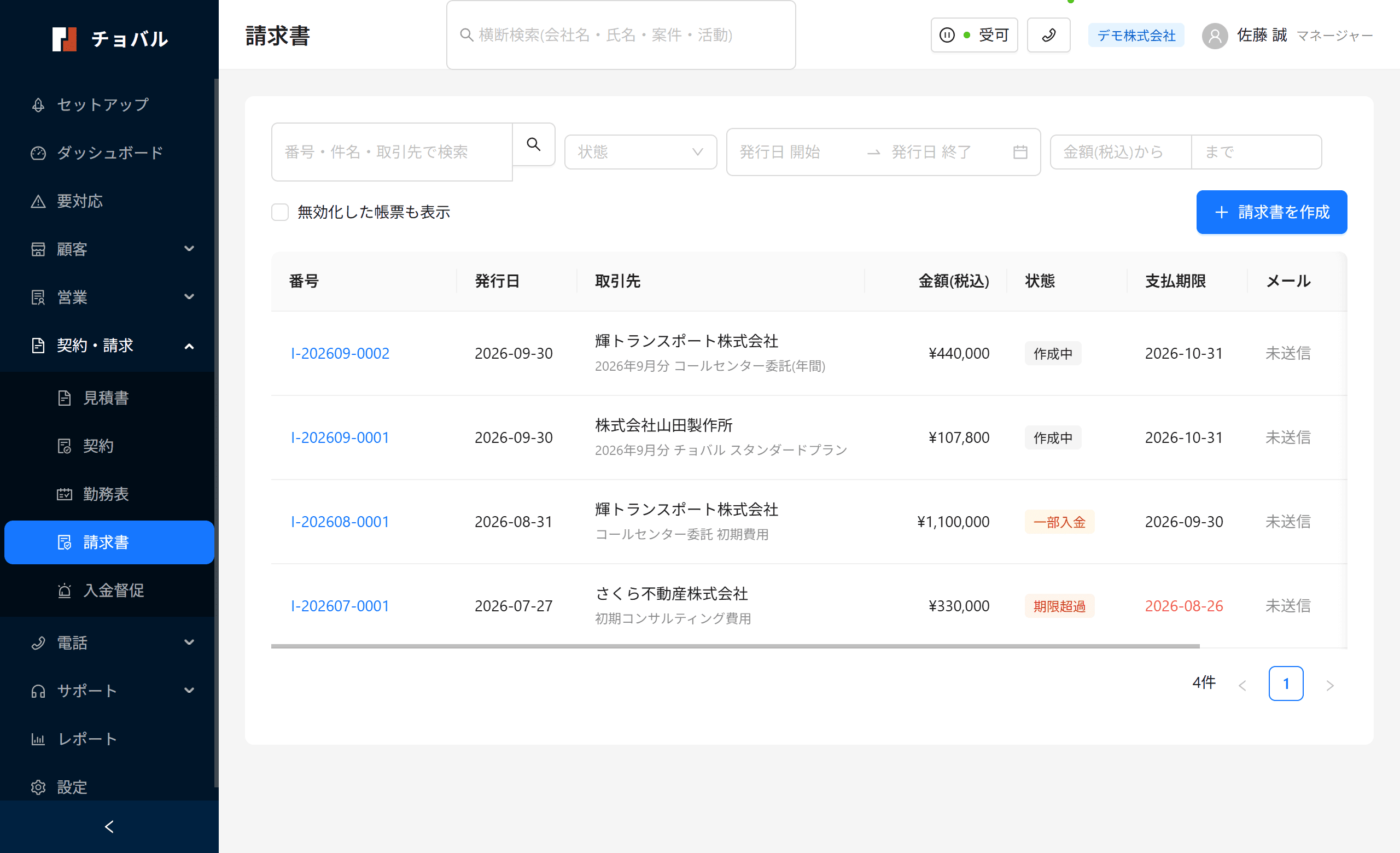The image size is (1400, 853).
Task: Open 勤務表 submenu item
Action: pos(109,494)
